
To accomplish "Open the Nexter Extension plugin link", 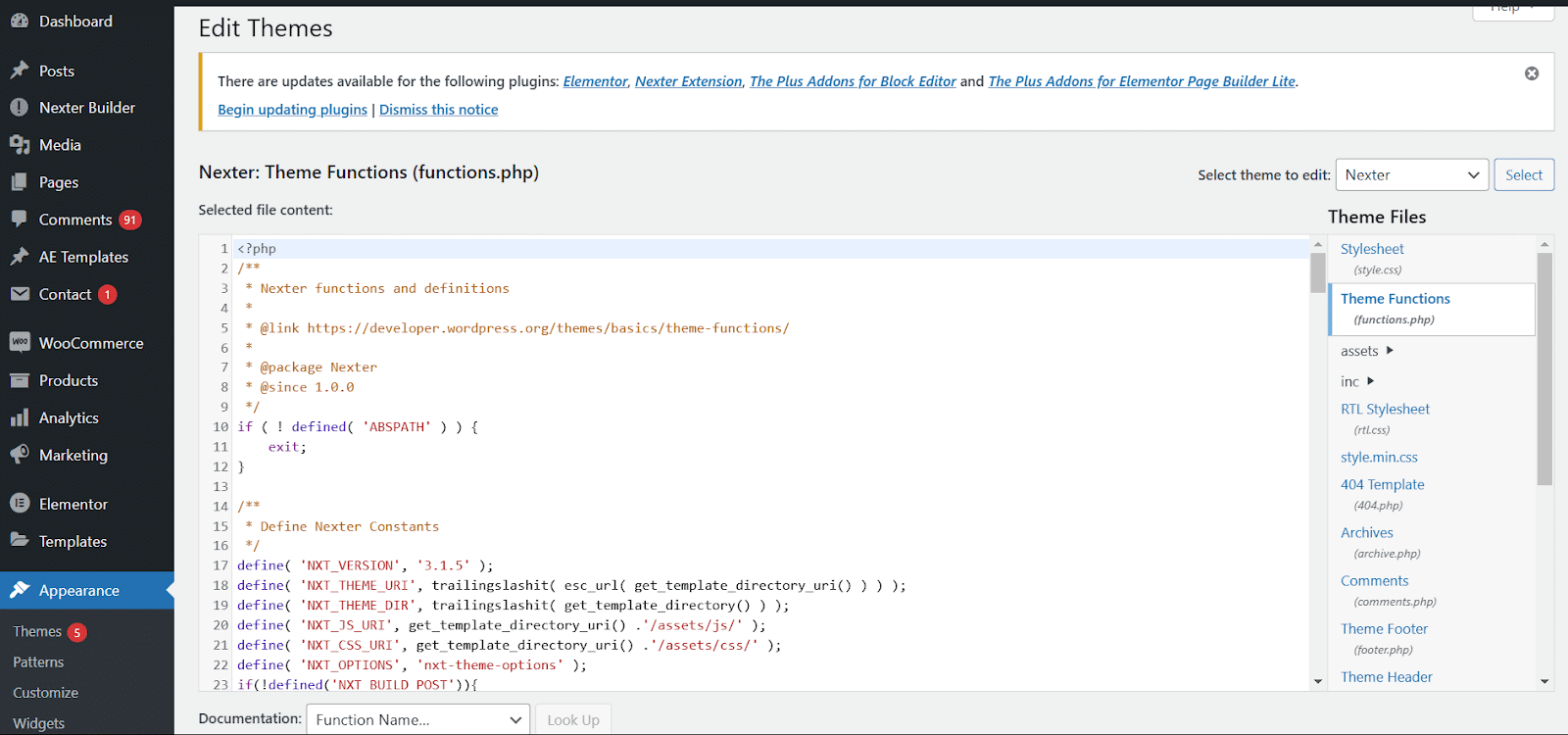I will 688,81.
